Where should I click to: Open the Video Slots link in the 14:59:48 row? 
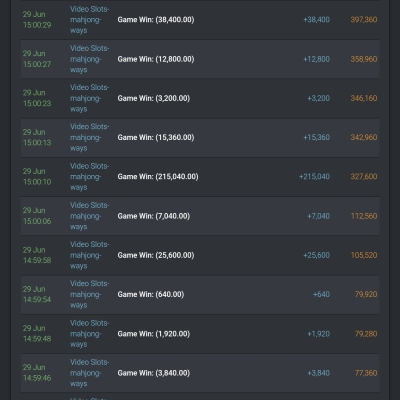[x=89, y=334]
